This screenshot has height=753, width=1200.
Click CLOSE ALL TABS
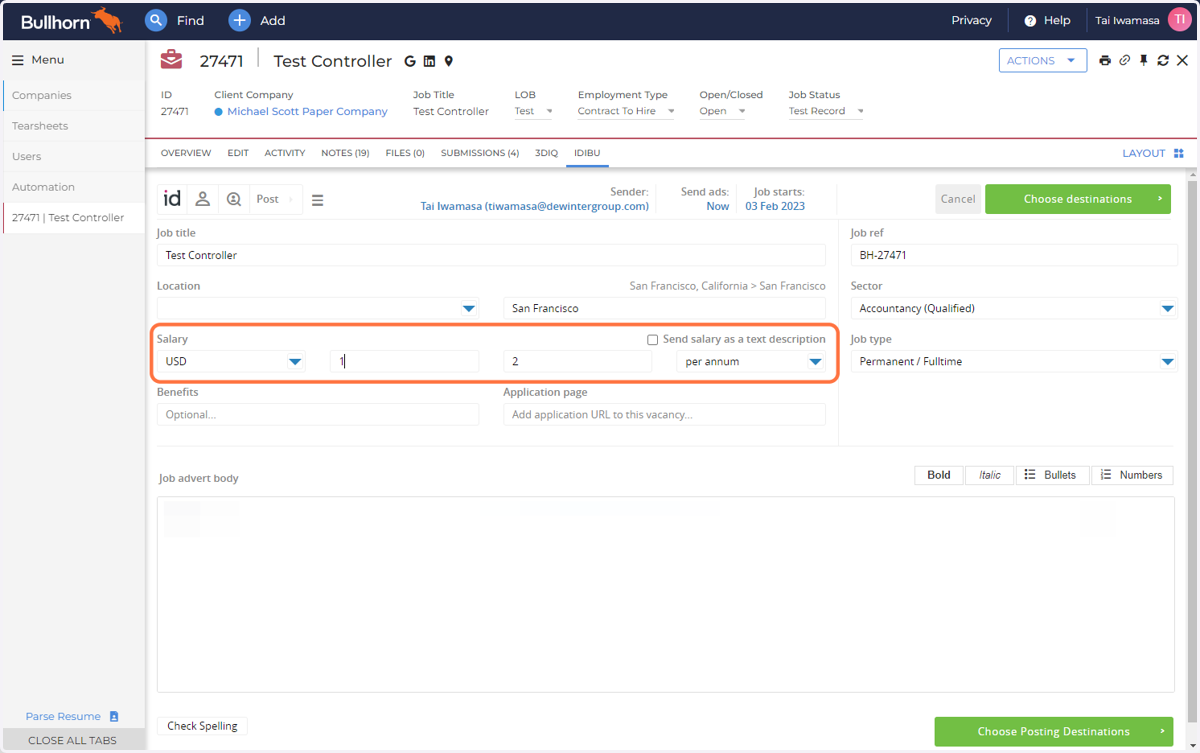[72, 740]
